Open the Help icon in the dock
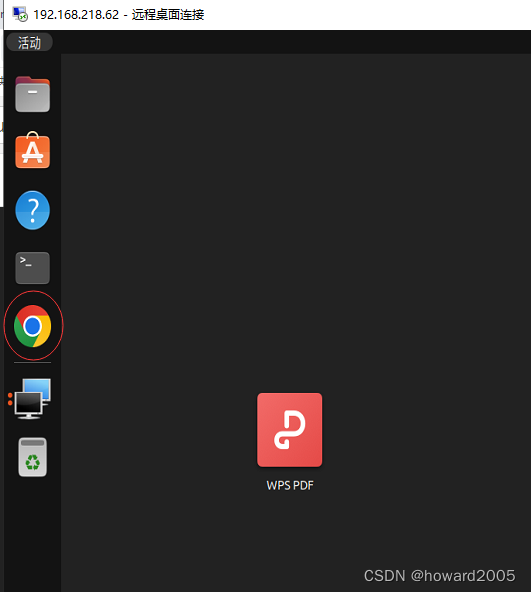531x592 pixels. coord(32,210)
